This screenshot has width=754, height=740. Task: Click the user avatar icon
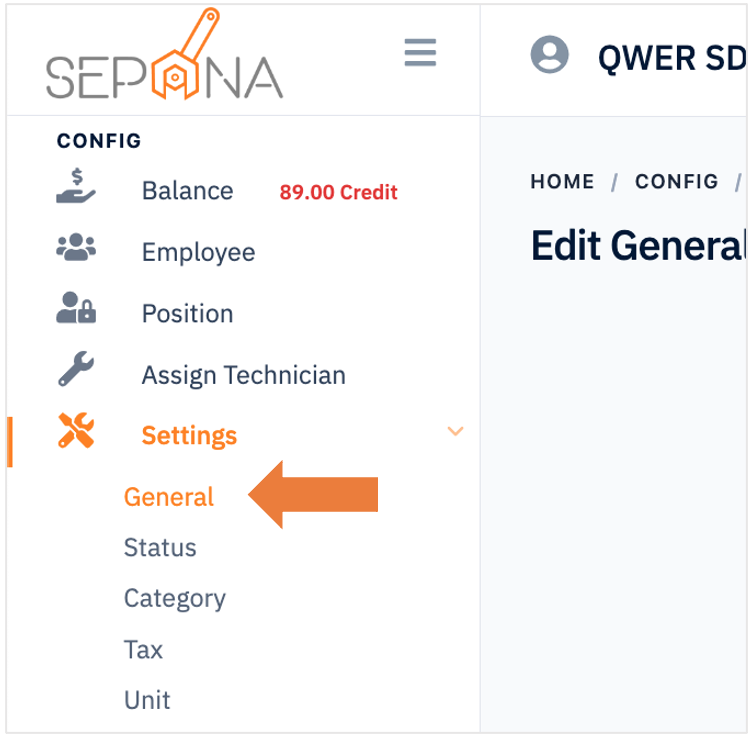(550, 54)
